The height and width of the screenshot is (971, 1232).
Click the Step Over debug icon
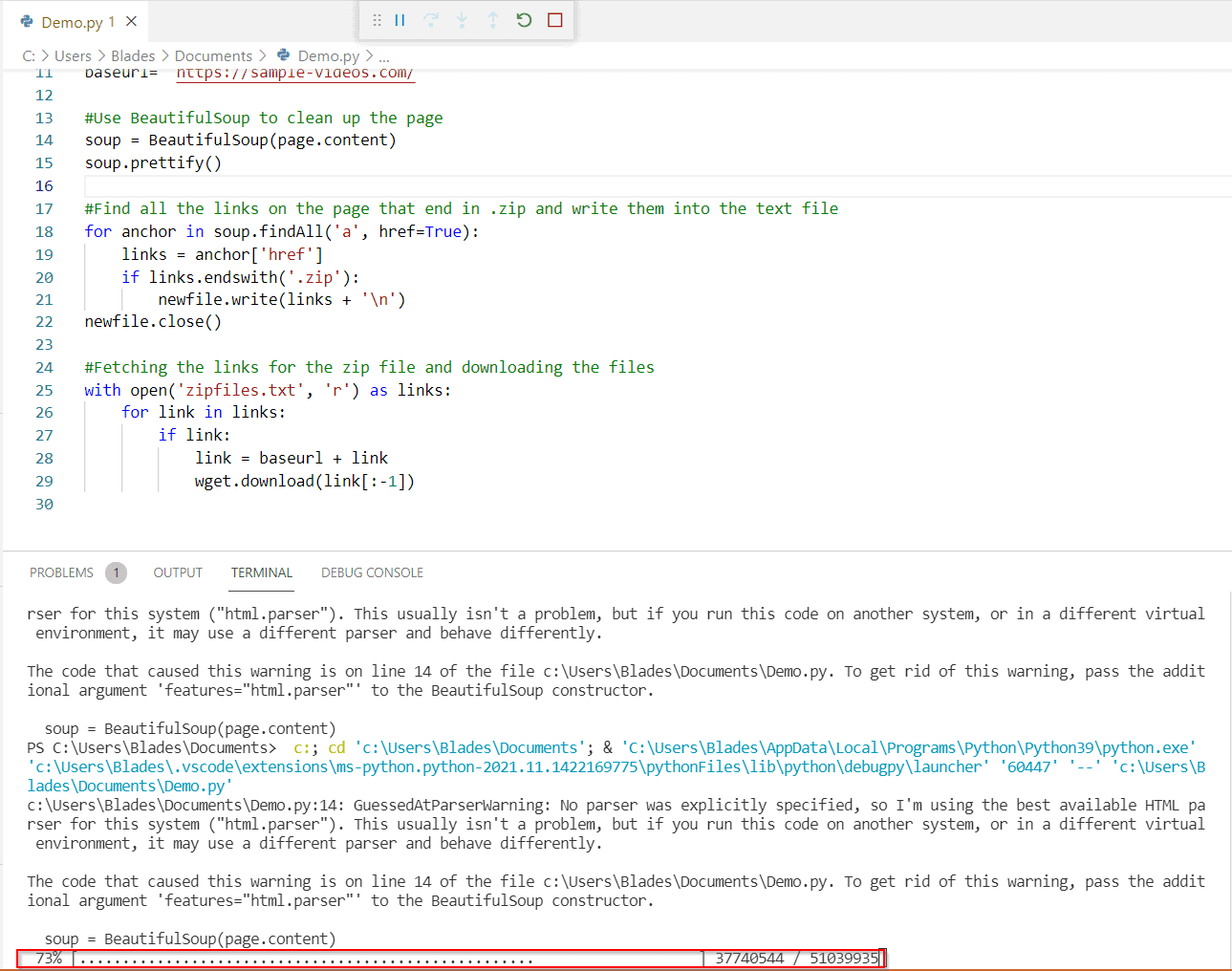tap(431, 20)
